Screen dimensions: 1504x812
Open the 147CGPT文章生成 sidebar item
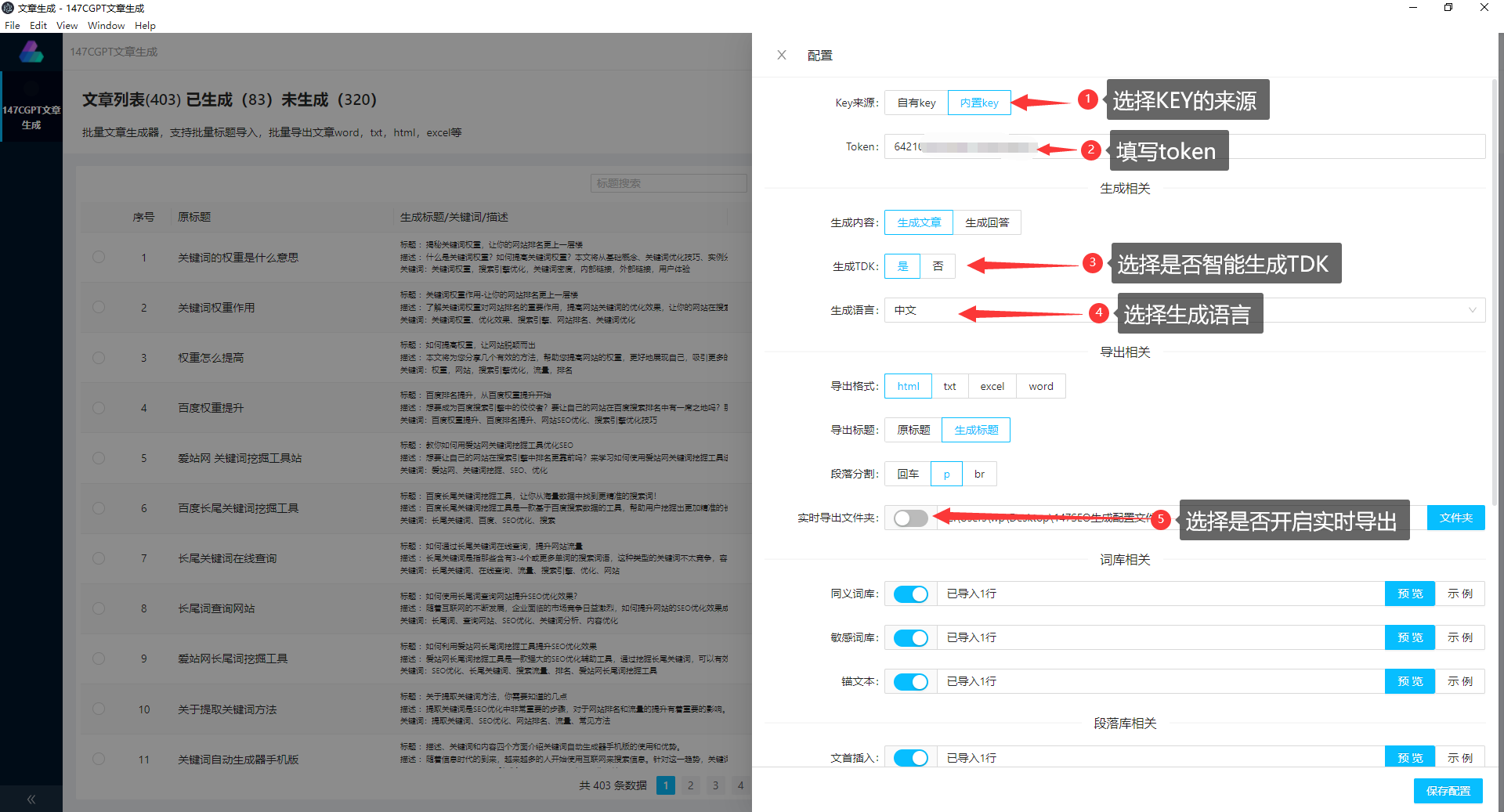(31, 107)
